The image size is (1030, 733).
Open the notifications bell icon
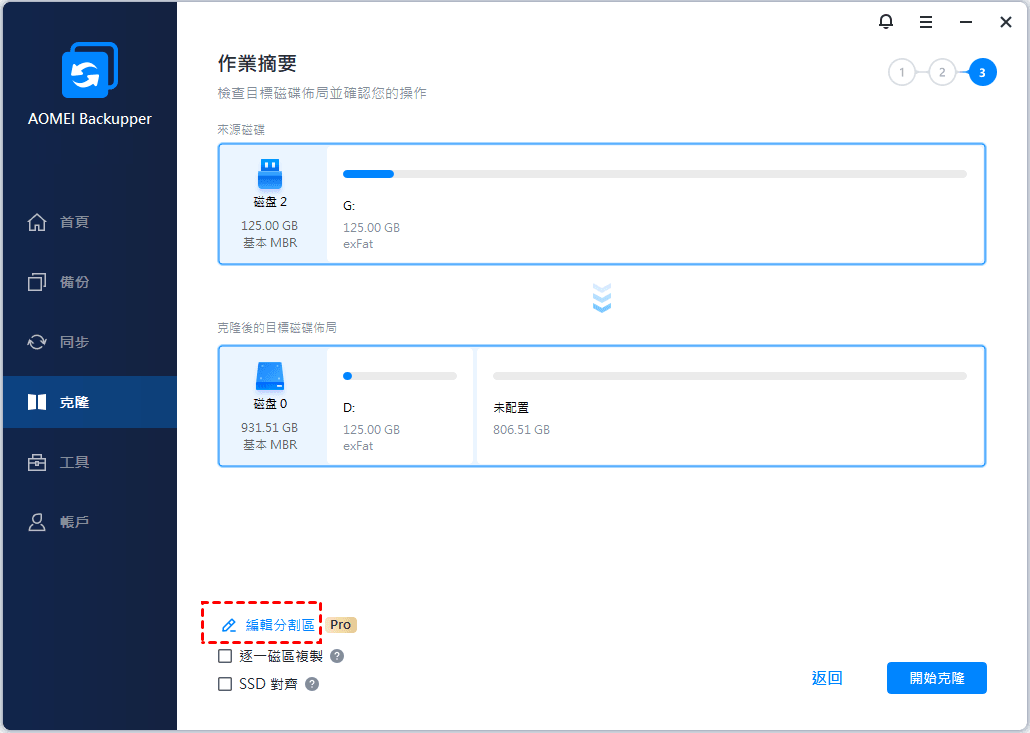click(x=885, y=22)
